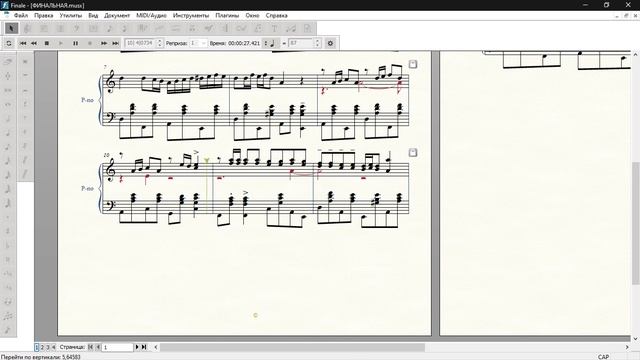Pick the augmentation dot tool
This screenshot has height=360, width=640.
8,217
